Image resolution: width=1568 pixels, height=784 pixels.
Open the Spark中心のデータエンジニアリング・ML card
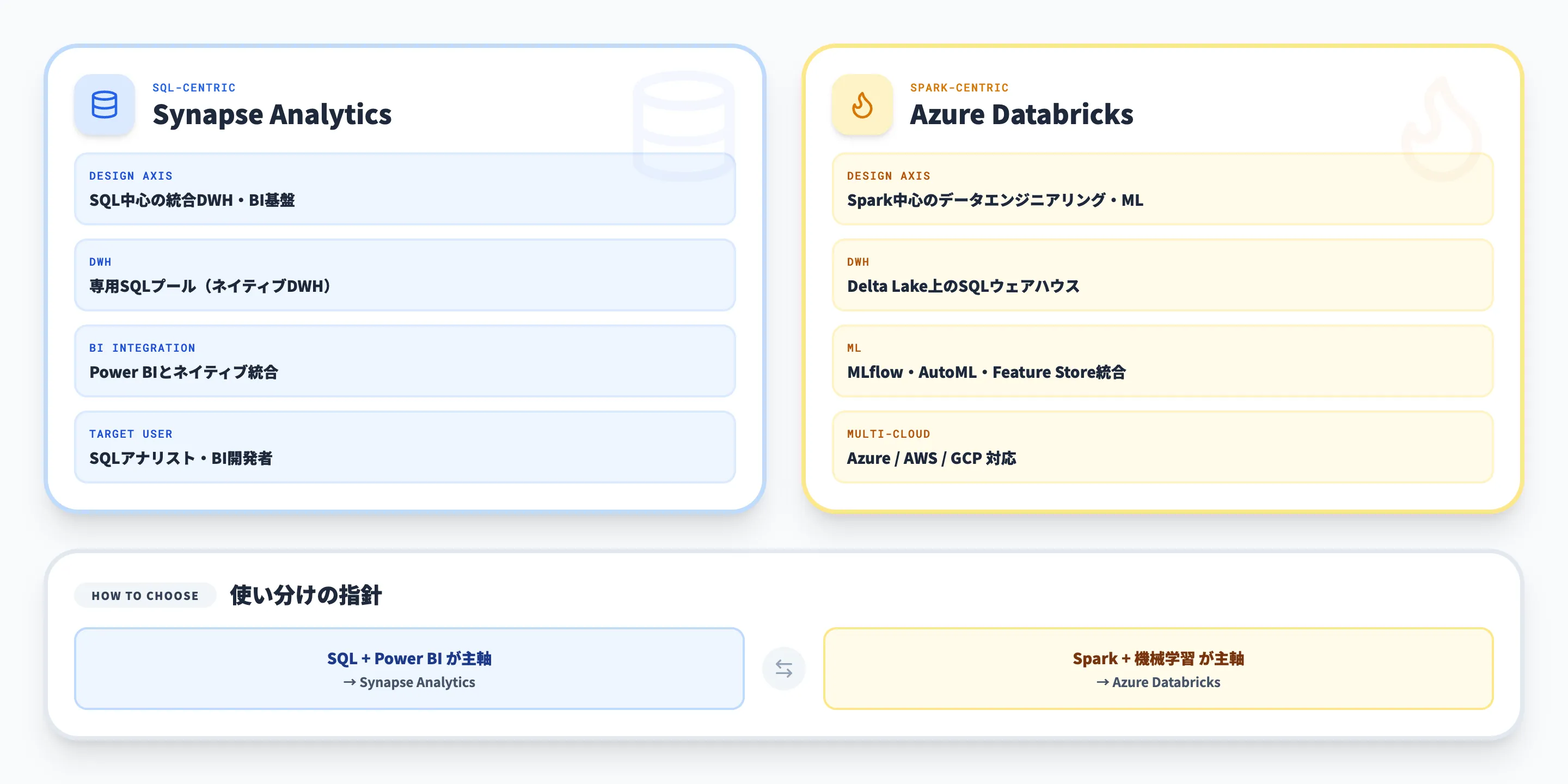1162,189
